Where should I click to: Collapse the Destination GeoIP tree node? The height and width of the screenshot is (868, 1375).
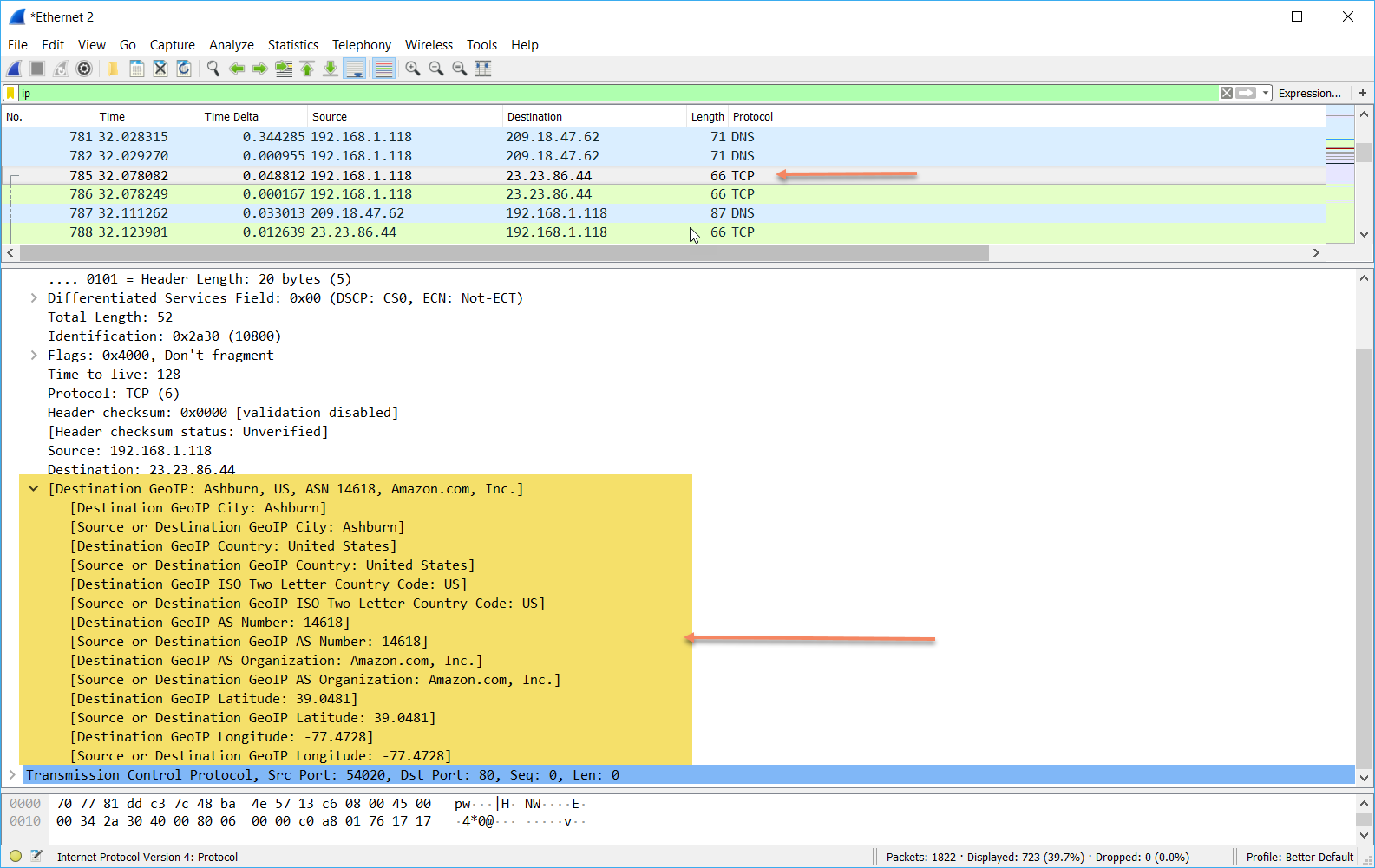point(34,489)
